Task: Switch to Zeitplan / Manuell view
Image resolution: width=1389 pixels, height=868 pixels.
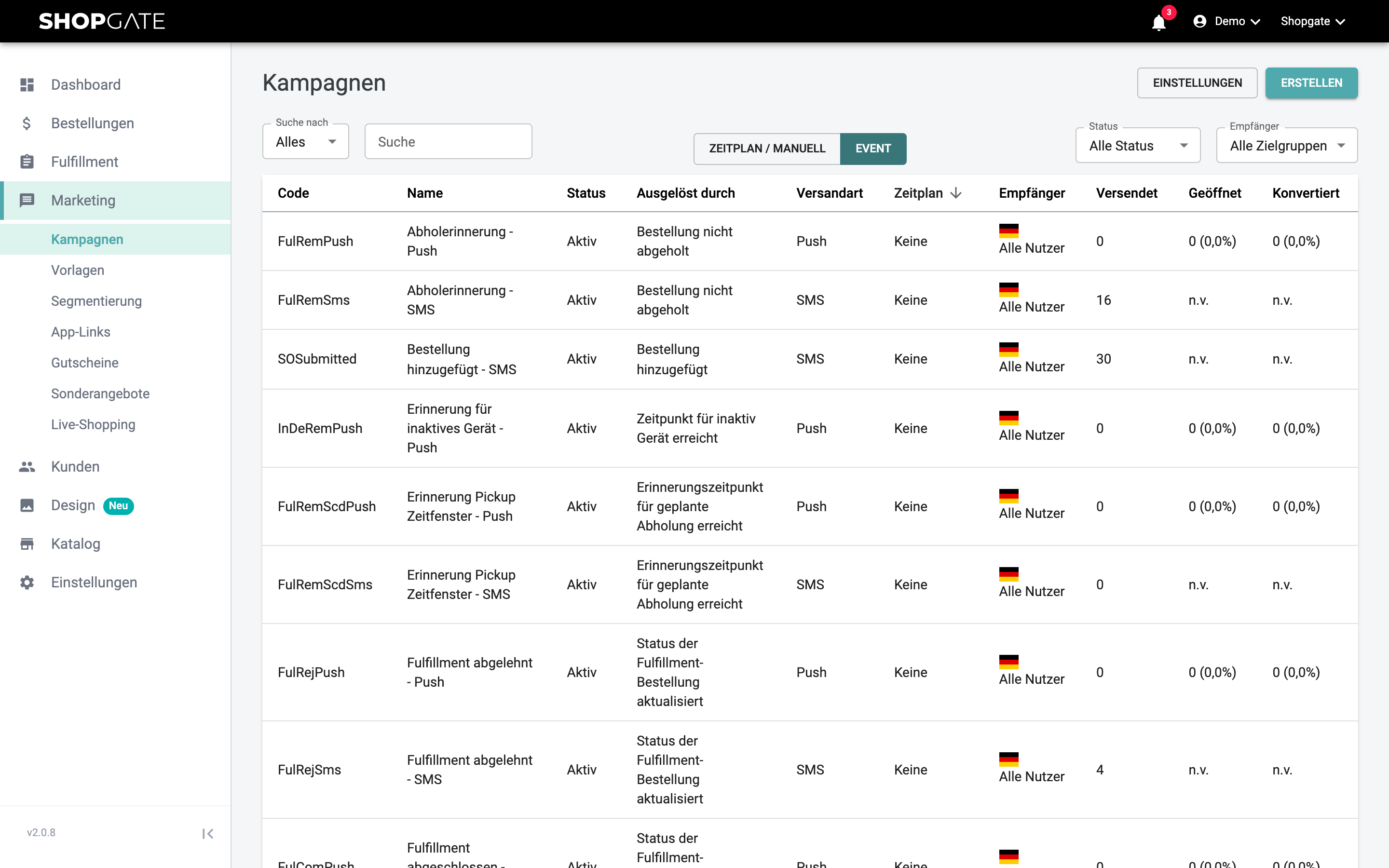Action: [767, 149]
